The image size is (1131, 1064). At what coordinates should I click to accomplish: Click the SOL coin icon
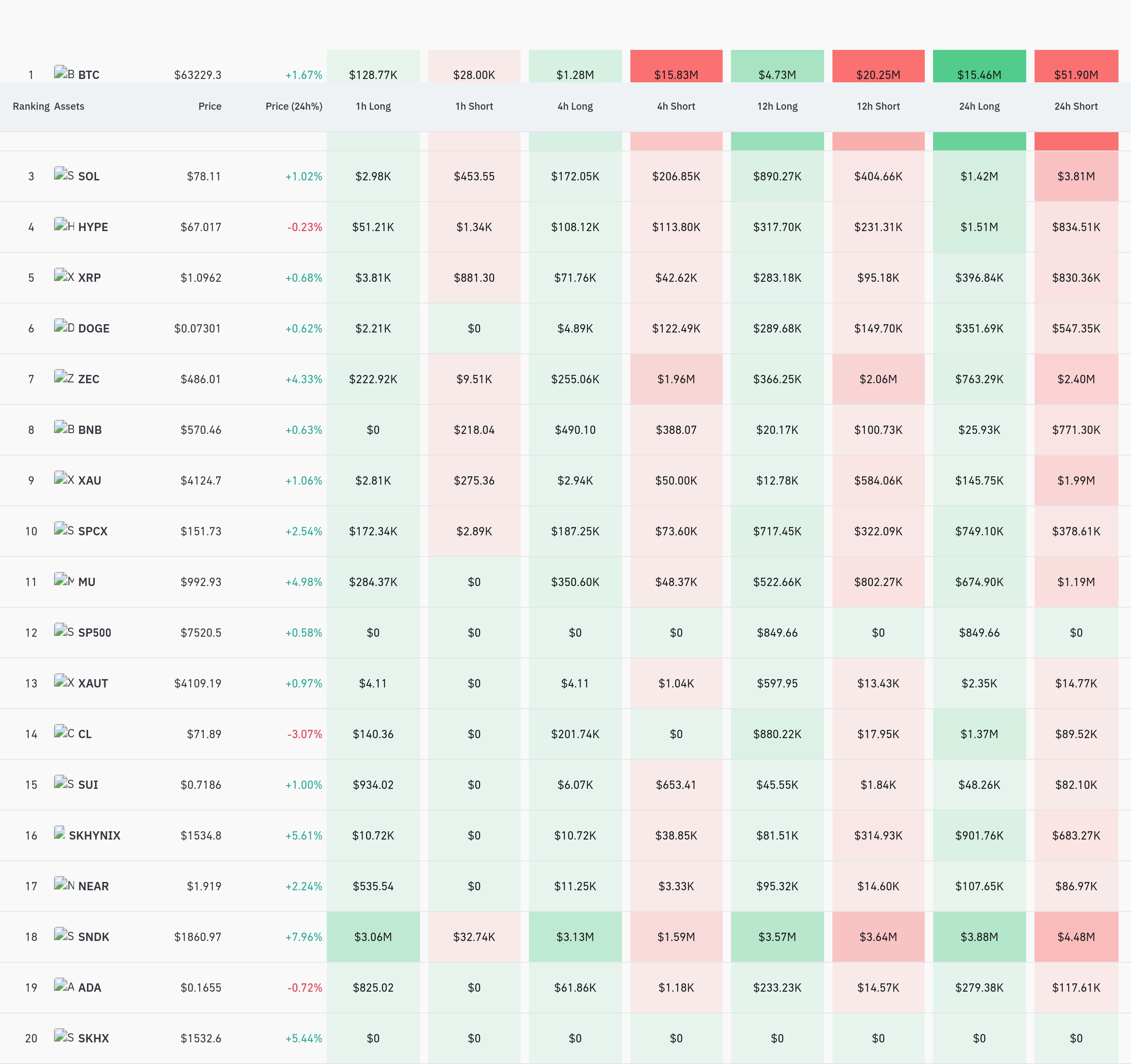(64, 175)
